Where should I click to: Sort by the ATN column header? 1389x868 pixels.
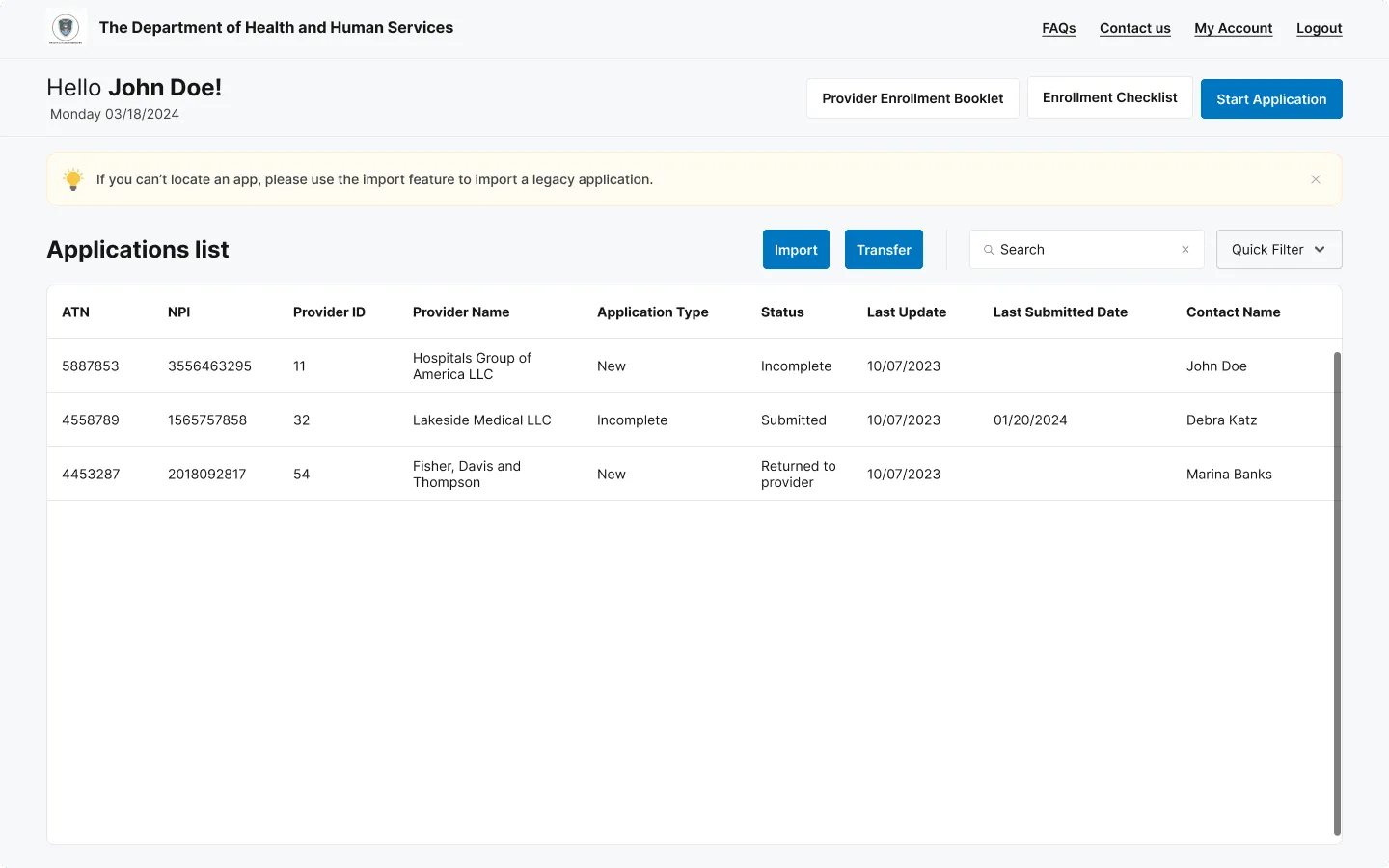[75, 312]
